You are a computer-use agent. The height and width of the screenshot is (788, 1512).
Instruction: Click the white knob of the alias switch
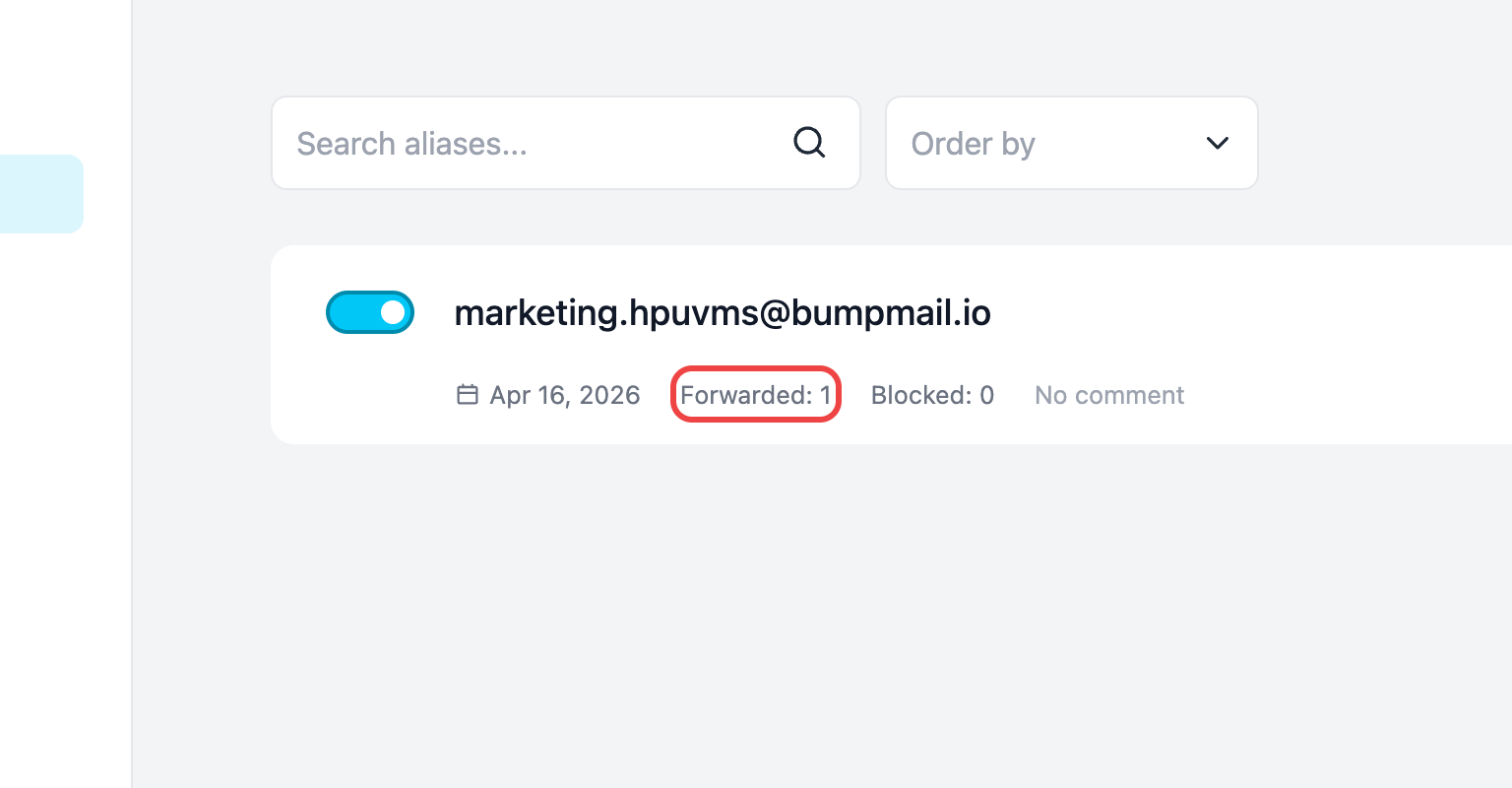click(x=392, y=312)
